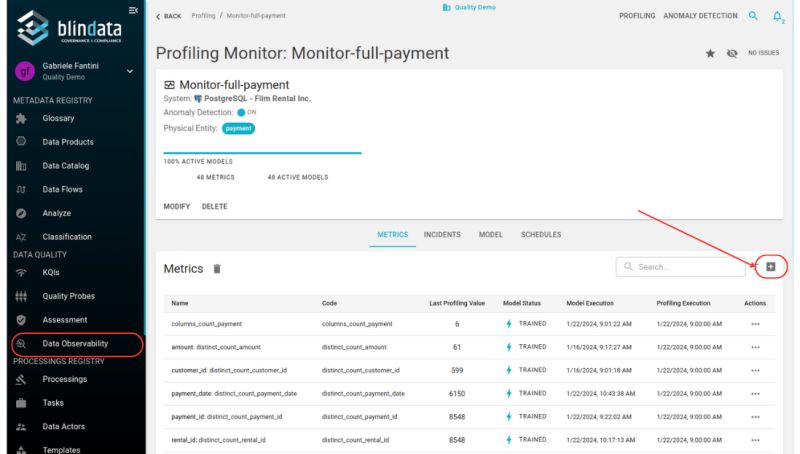Go back with the Back button
Viewport: 800px width, 454px height.
pos(168,16)
